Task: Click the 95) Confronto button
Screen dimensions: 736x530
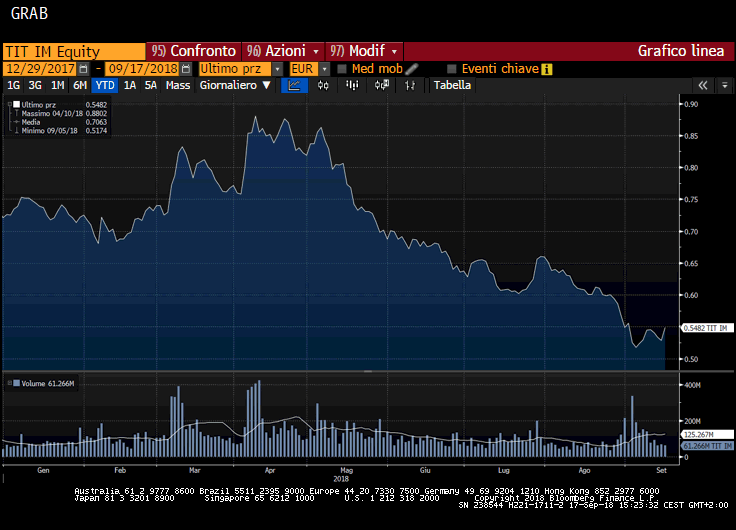Action: [x=193, y=51]
